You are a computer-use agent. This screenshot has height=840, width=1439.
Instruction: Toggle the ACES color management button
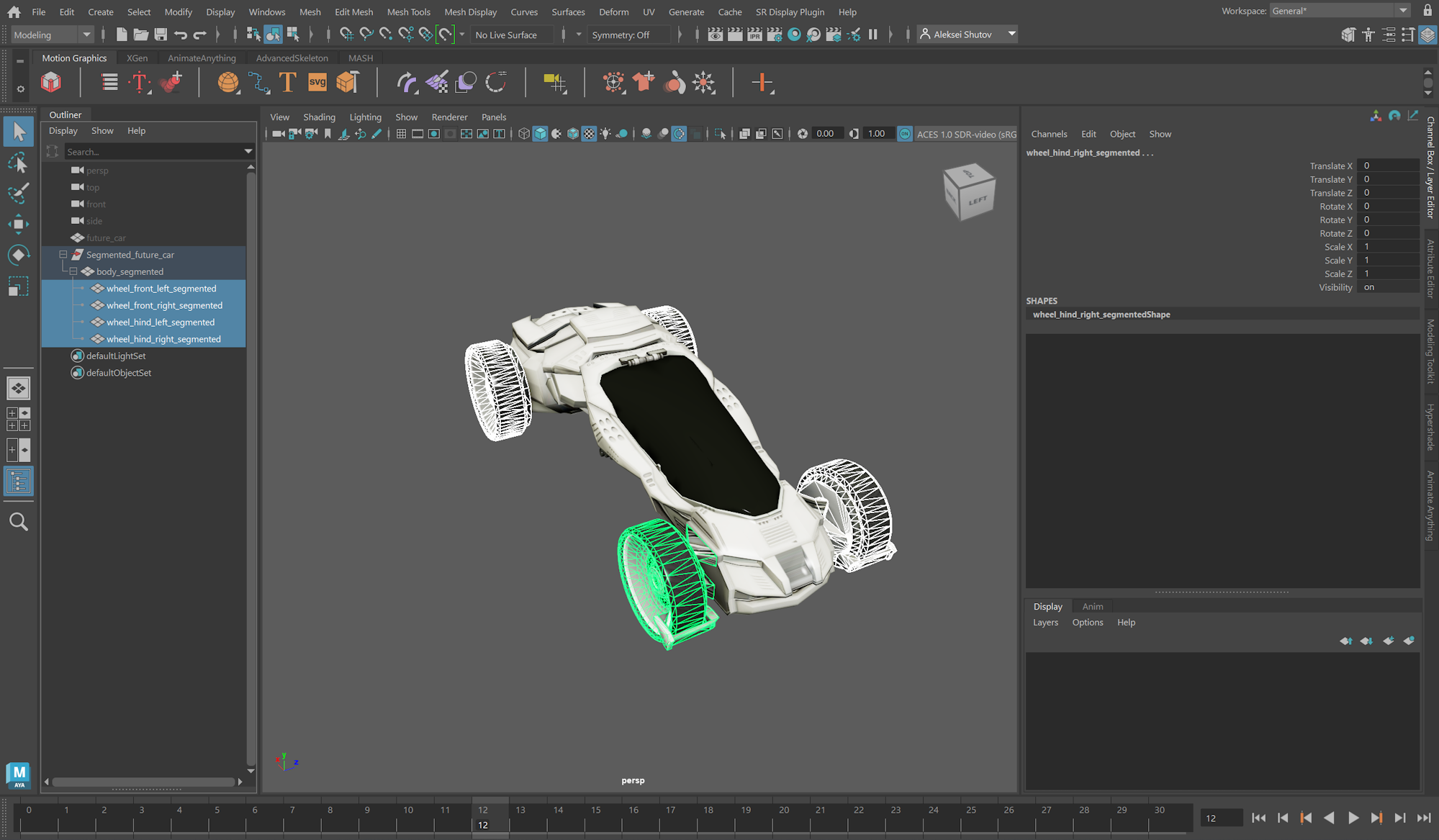click(905, 134)
